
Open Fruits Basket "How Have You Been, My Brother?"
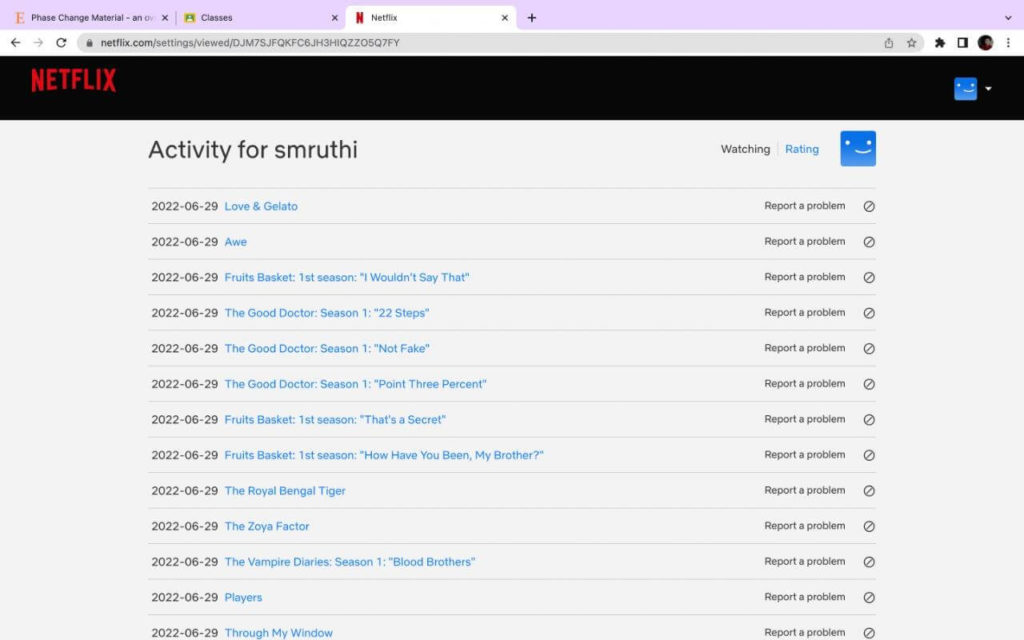pyautogui.click(x=384, y=455)
